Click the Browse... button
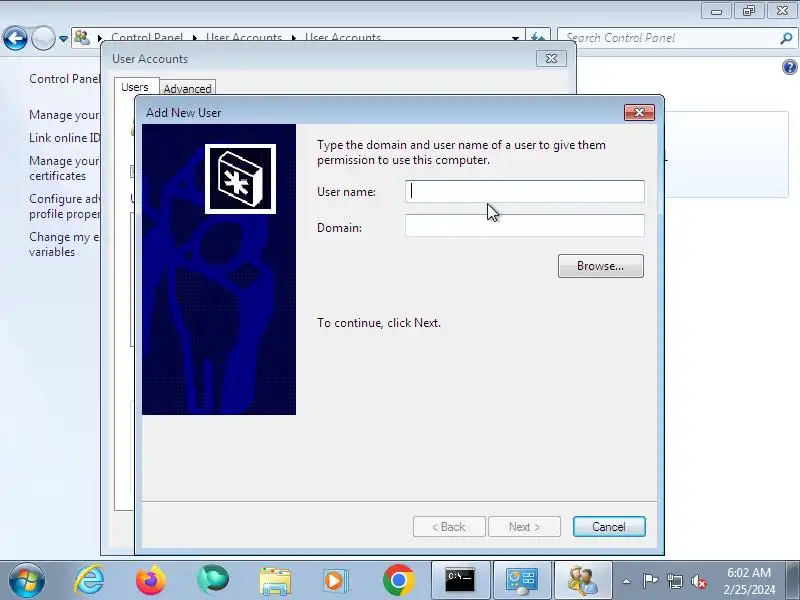 [x=601, y=266]
